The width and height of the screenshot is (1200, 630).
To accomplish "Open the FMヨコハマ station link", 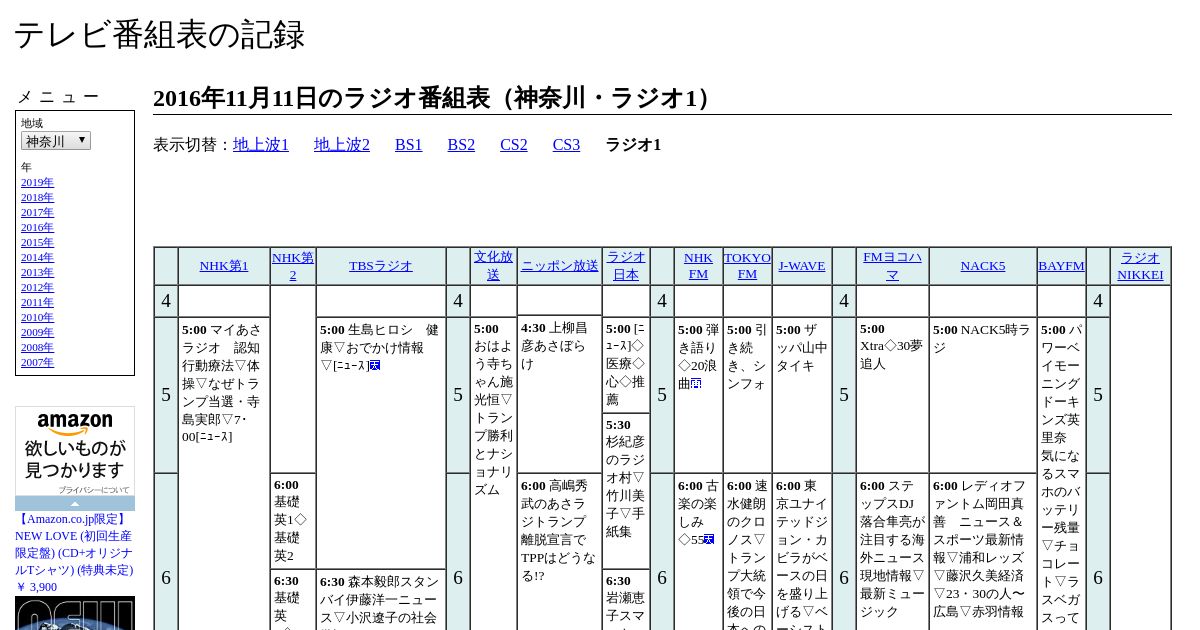I will click(x=893, y=266).
